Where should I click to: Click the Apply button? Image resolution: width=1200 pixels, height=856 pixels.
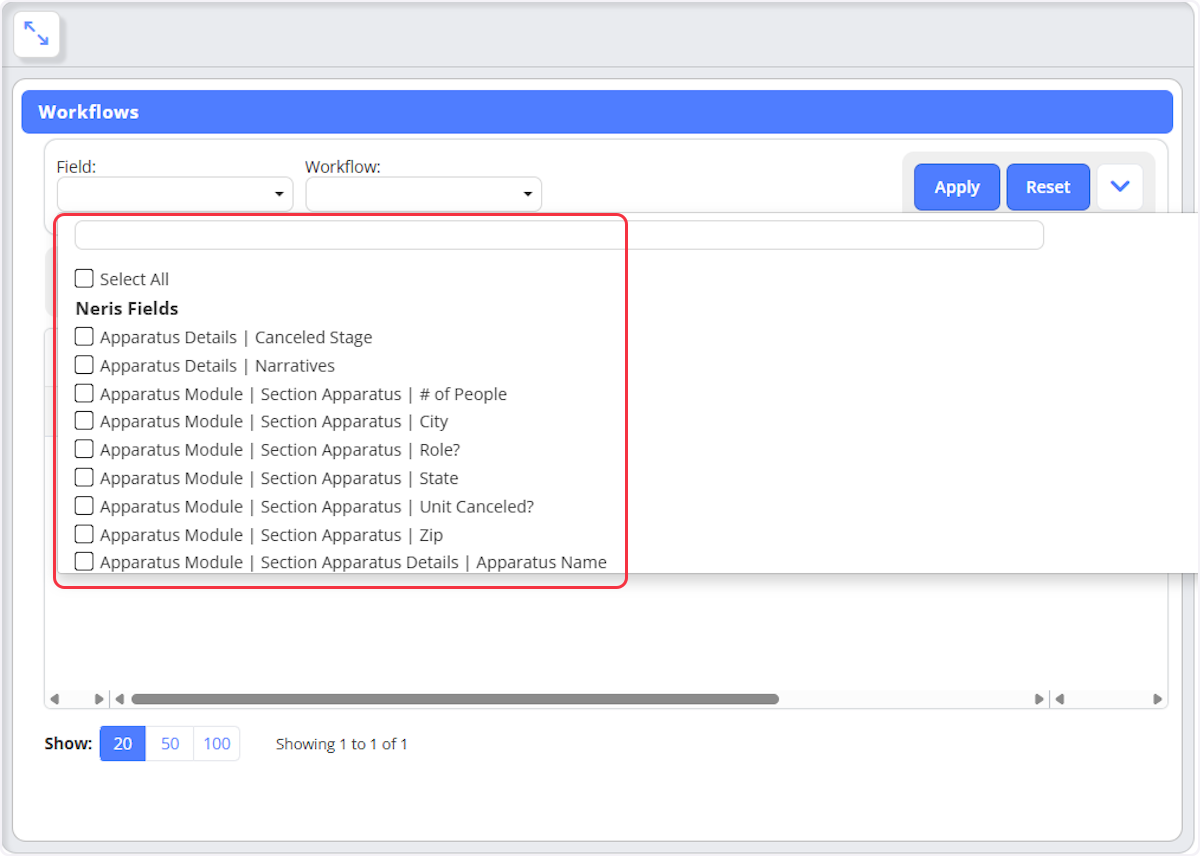(x=957, y=187)
